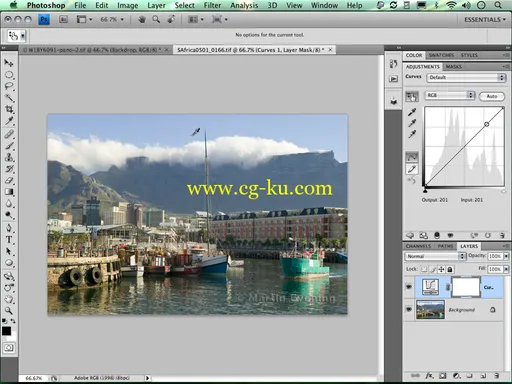This screenshot has width=512, height=384.
Task: Click the white point eyedropper in Curves
Action: 412,134
